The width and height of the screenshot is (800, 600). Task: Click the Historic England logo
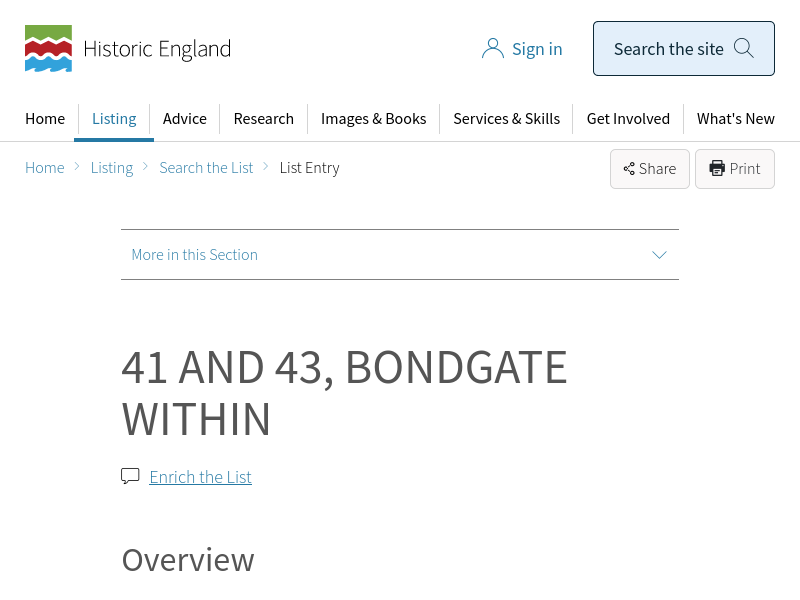[x=127, y=49]
